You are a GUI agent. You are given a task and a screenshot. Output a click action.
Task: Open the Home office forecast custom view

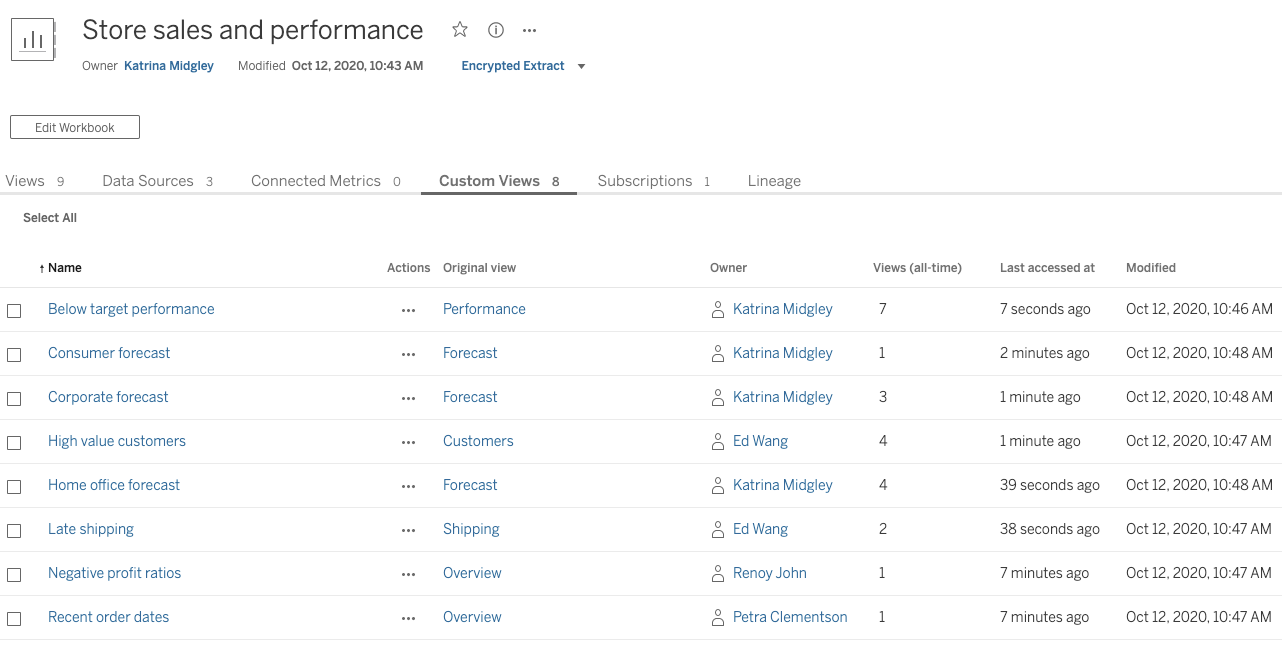click(x=114, y=485)
